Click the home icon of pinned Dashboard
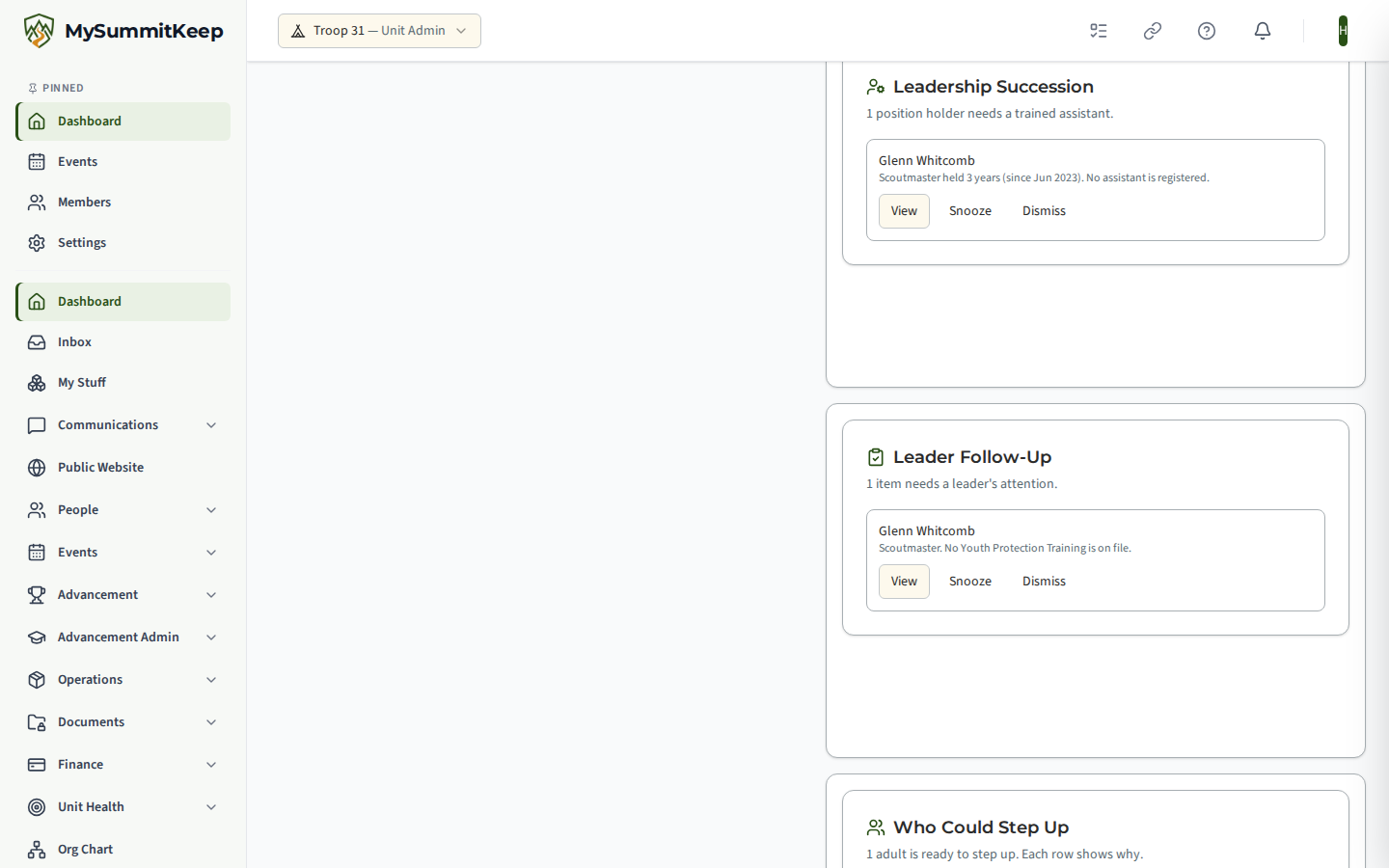Viewport: 1389px width, 868px height. tap(37, 122)
